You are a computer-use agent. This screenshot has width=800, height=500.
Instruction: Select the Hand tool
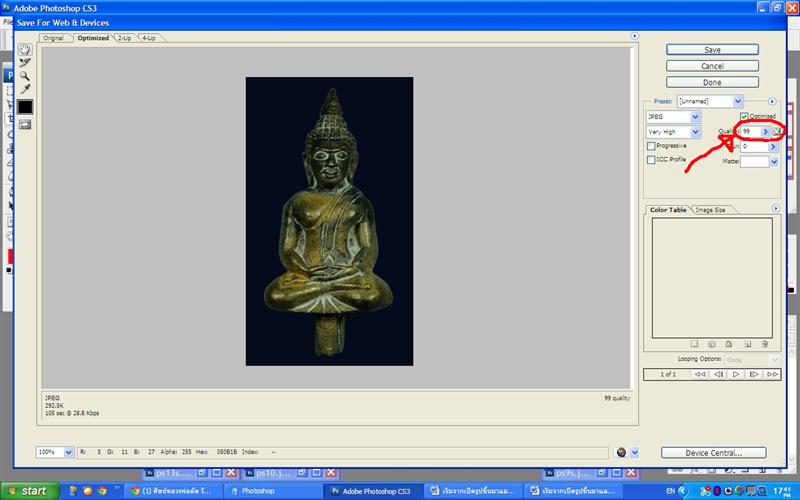click(25, 49)
